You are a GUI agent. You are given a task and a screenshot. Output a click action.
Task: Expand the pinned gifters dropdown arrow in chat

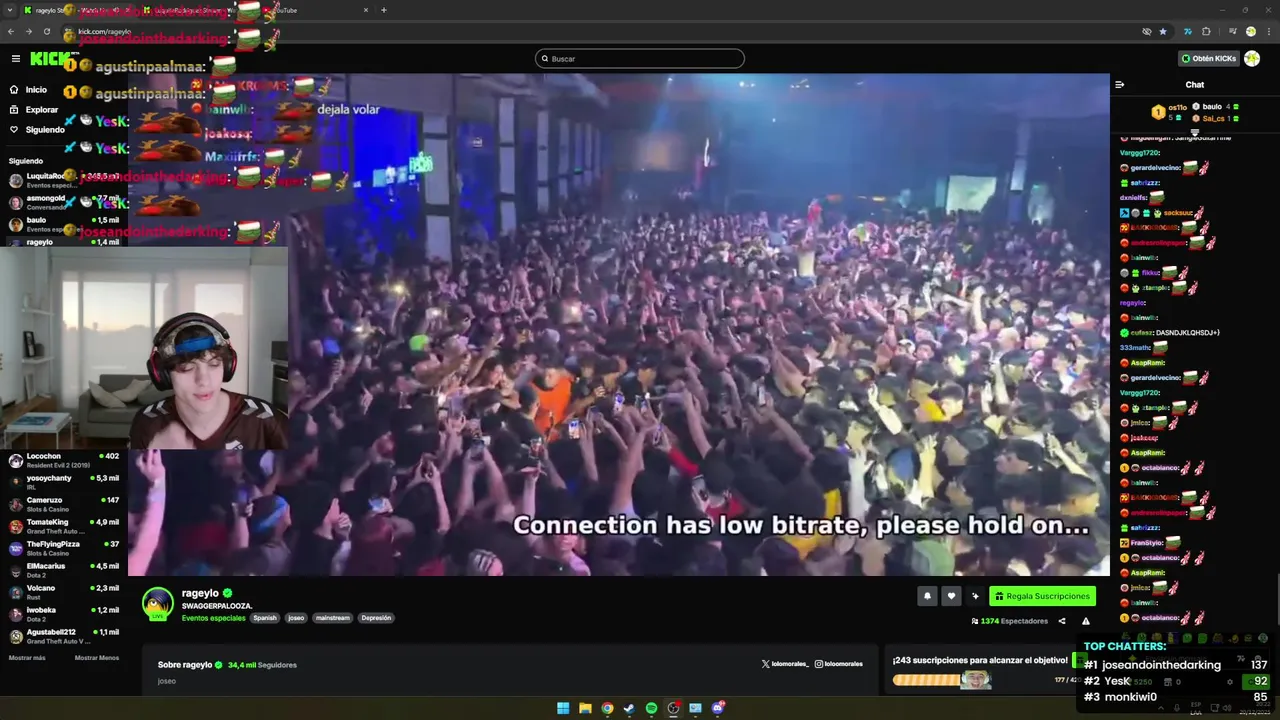1195,132
